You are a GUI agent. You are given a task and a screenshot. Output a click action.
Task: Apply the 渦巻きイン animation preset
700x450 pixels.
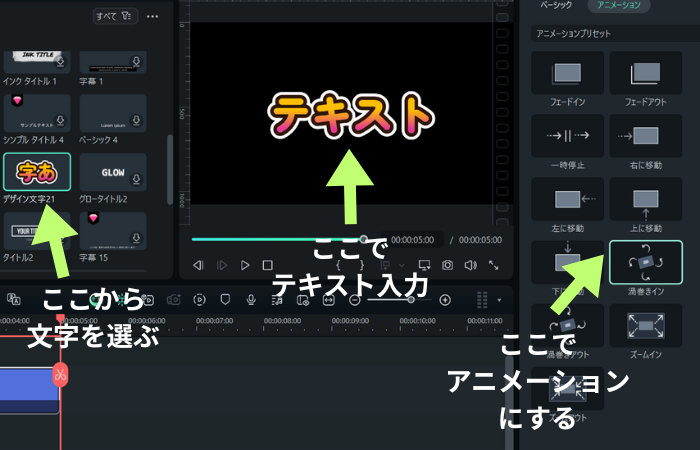[x=646, y=262]
